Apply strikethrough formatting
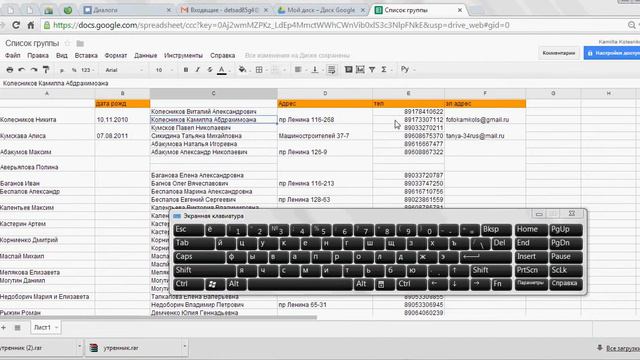 tap(209, 70)
